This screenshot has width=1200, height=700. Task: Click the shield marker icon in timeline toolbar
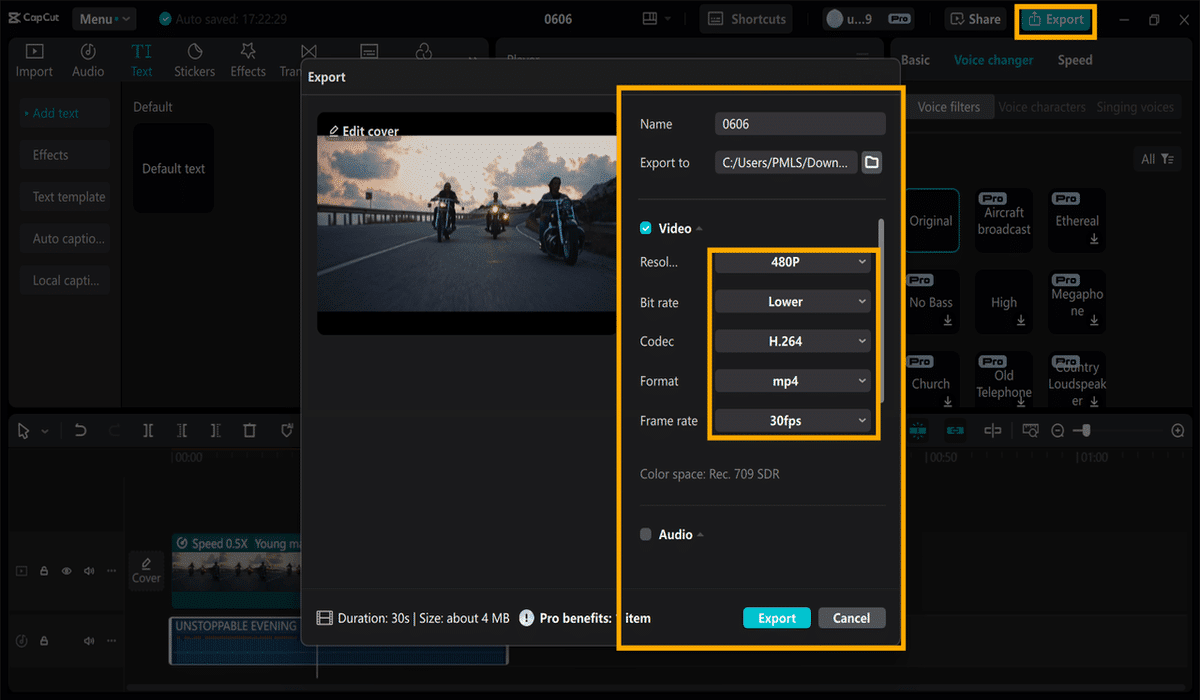287,430
